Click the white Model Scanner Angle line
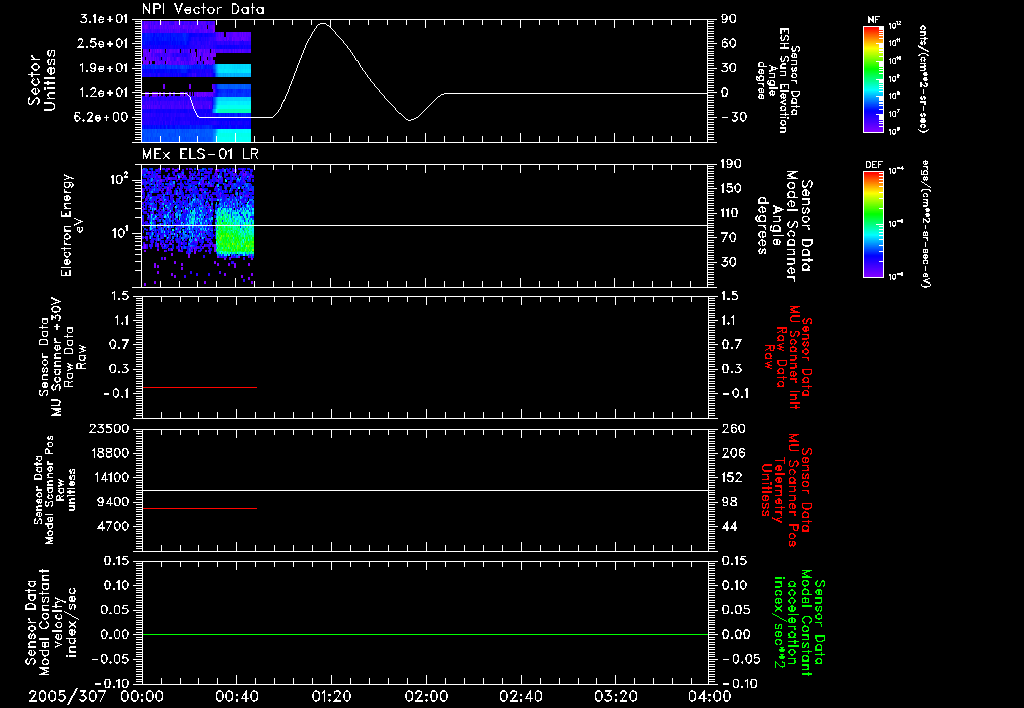The image size is (1024, 708). (424, 225)
